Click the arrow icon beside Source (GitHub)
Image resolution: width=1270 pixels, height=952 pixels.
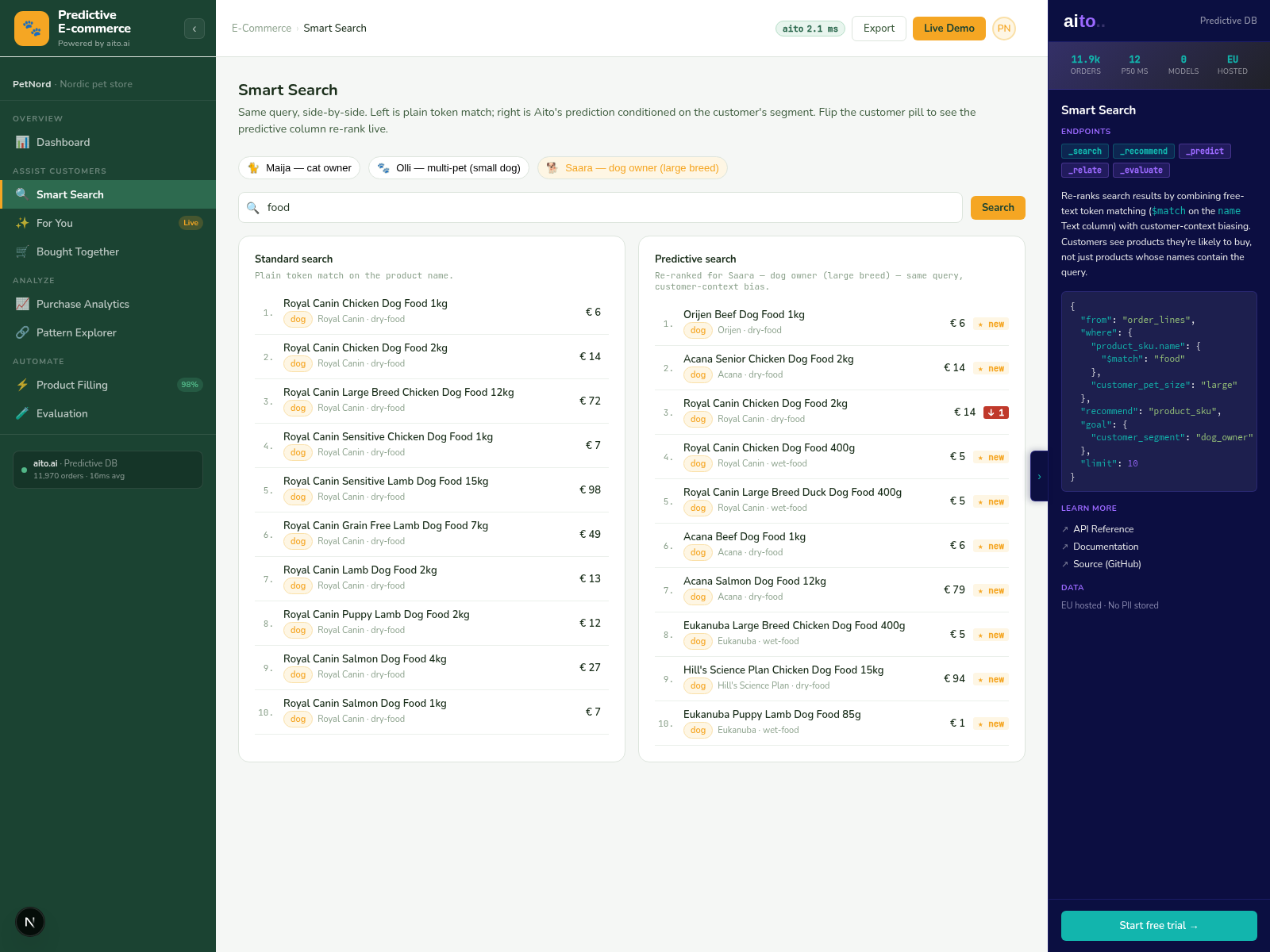coord(1065,564)
